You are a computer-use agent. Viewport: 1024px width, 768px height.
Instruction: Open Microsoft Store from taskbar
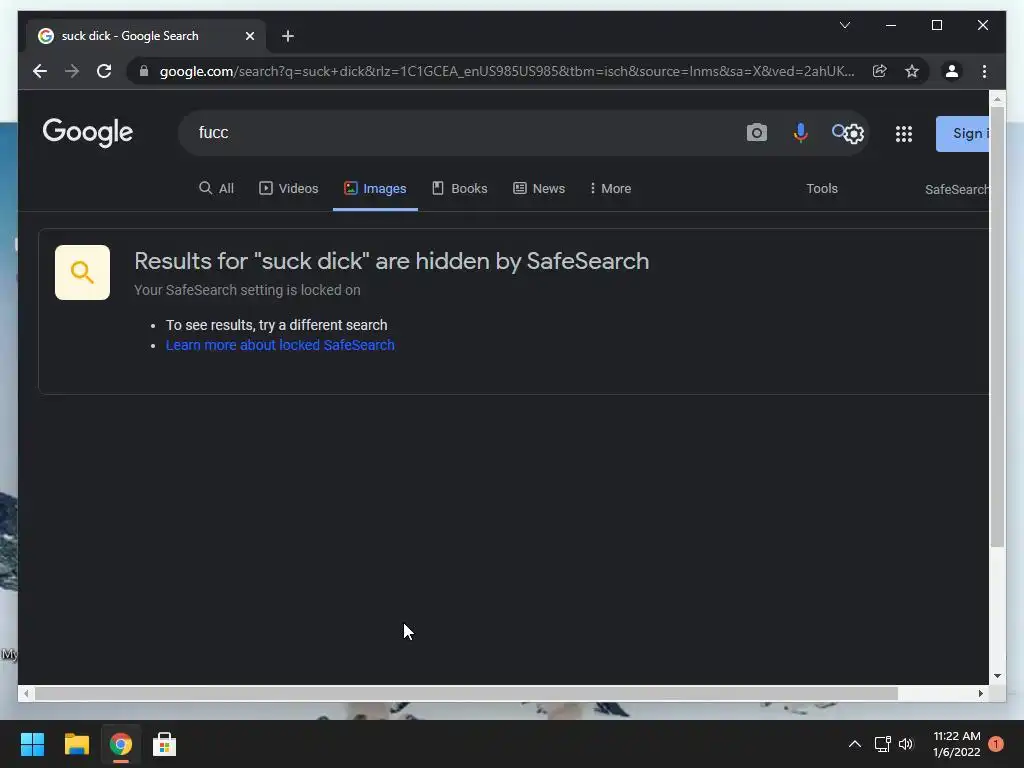pyautogui.click(x=165, y=744)
